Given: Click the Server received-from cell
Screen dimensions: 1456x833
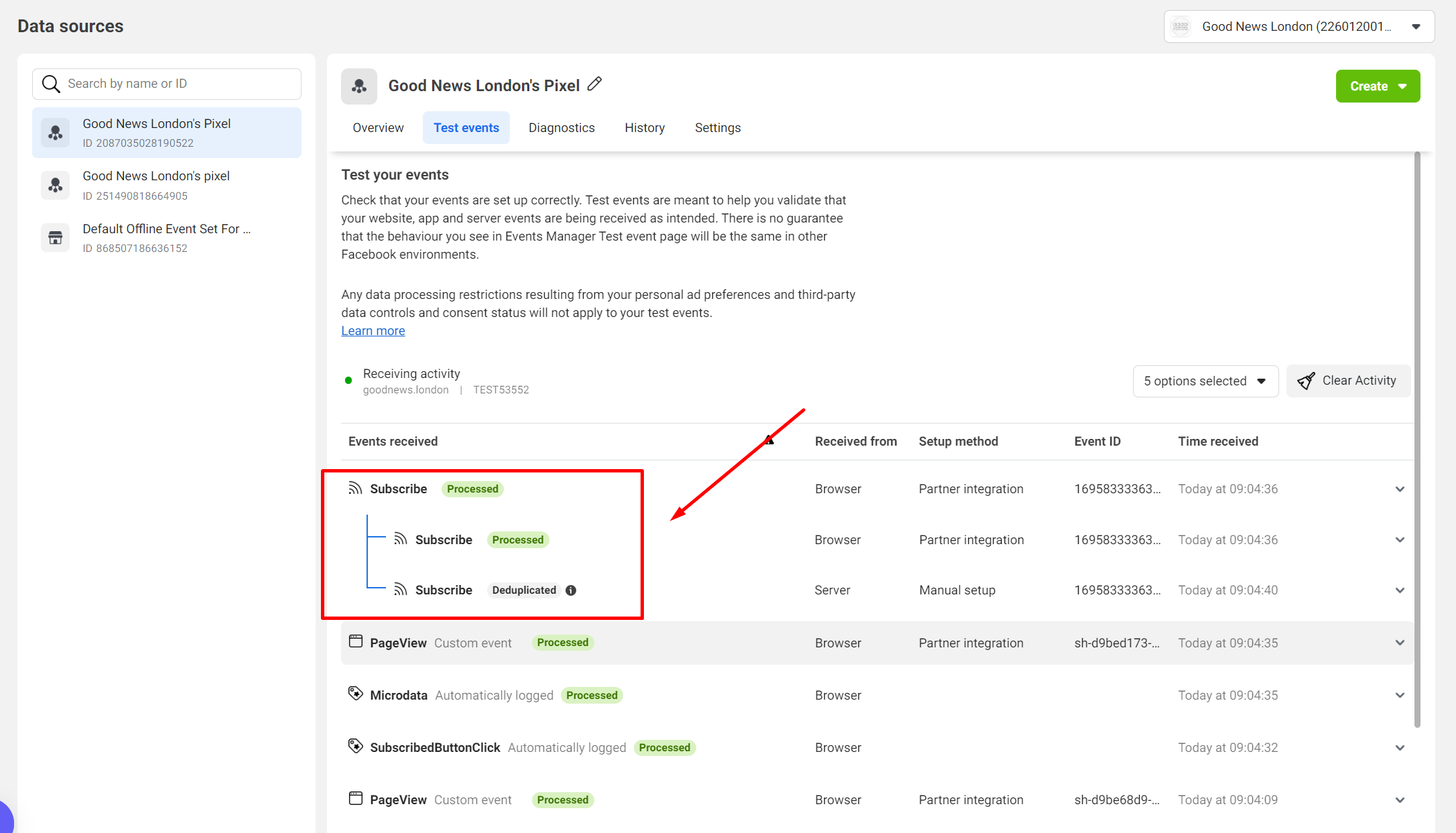Looking at the screenshot, I should click(x=832, y=590).
